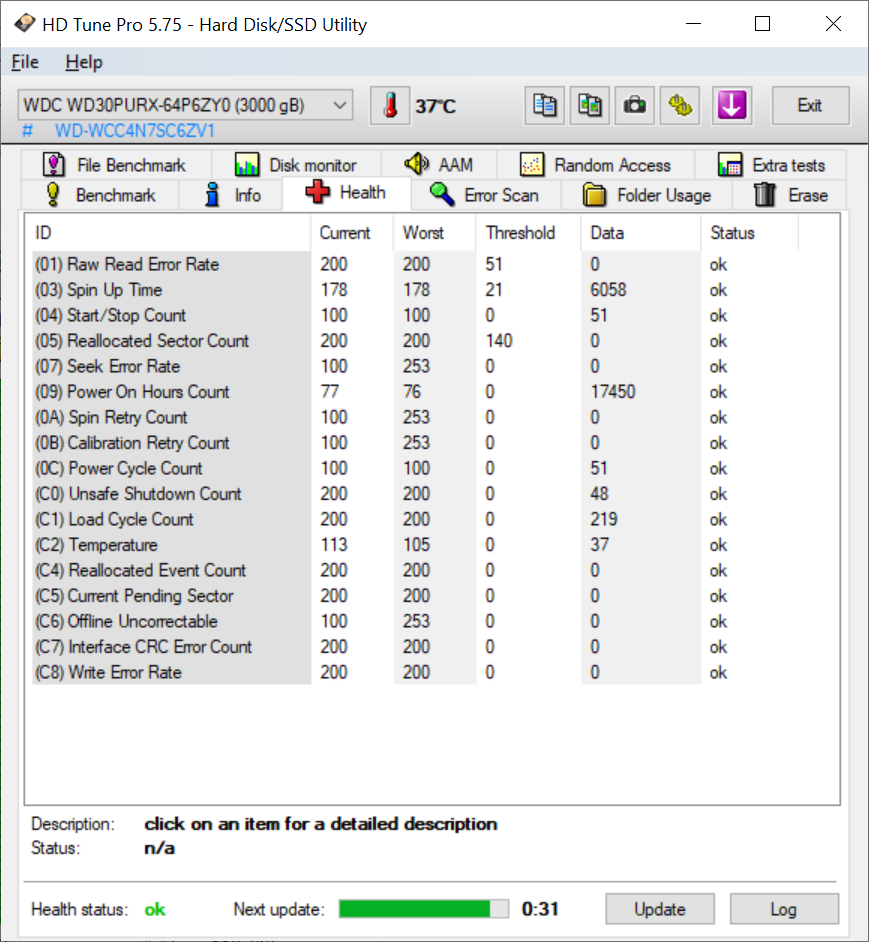Click the Current column header
The image size is (869, 942).
pyautogui.click(x=352, y=233)
